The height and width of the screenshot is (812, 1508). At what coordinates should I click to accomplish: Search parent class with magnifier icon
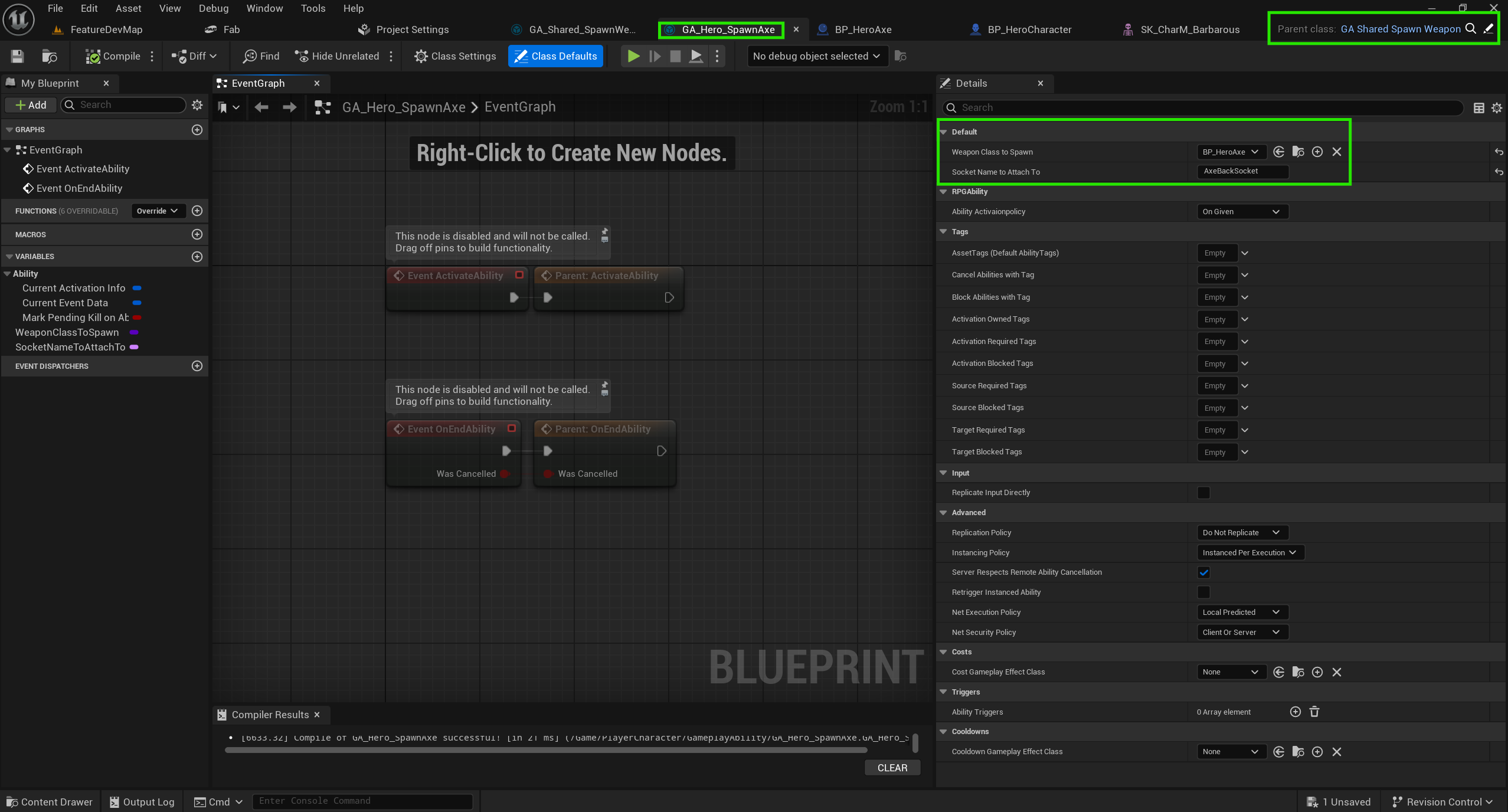tap(1471, 29)
